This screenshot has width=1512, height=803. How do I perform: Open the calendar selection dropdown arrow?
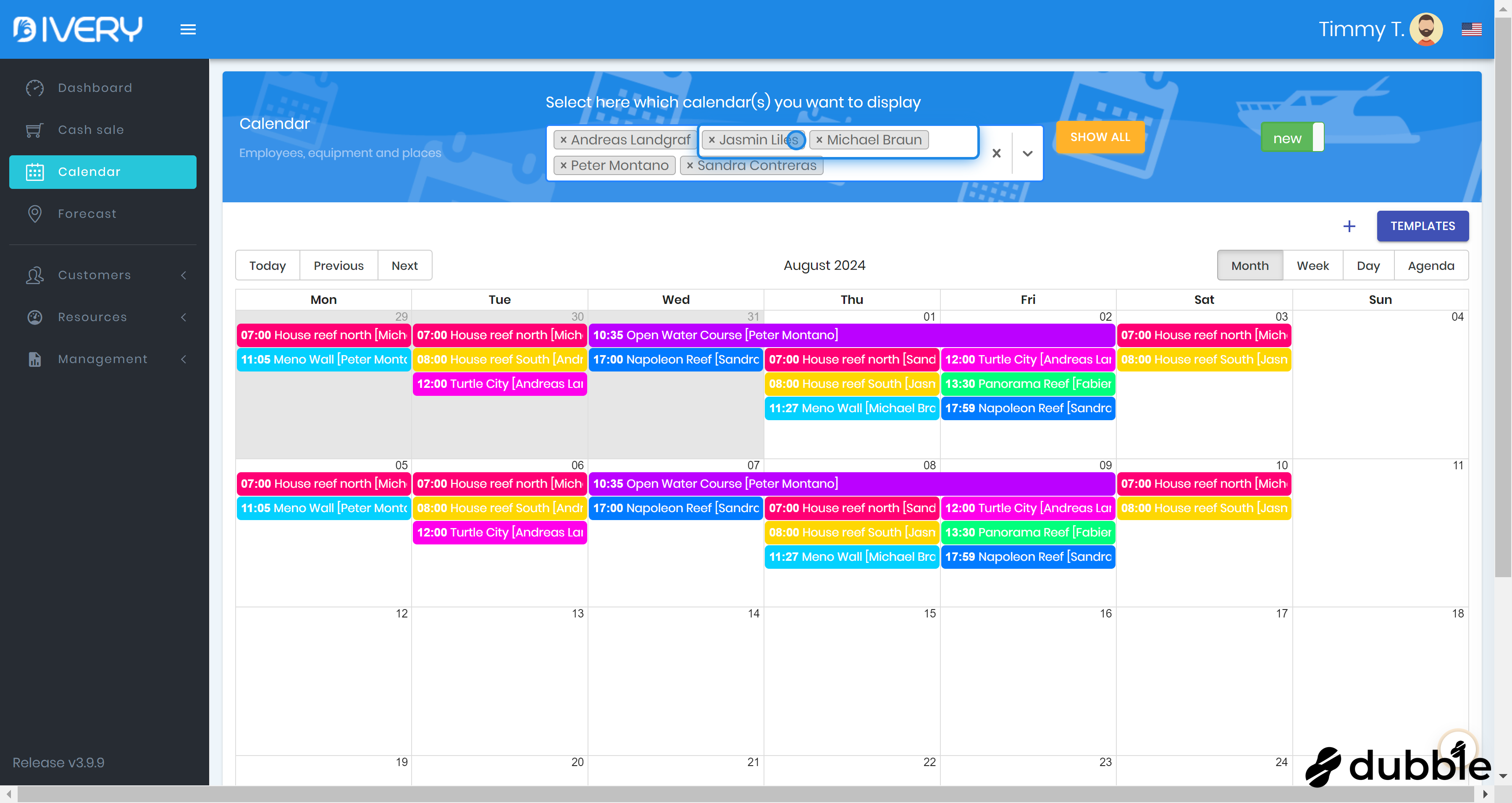[x=1027, y=153]
